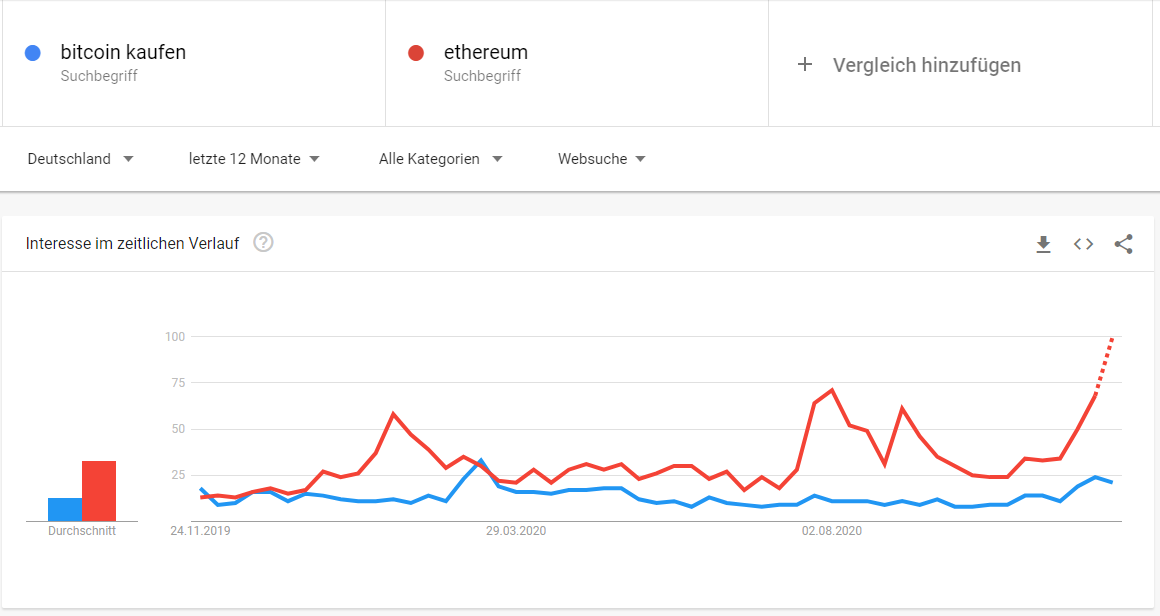Click the plus icon to add comparison

click(x=805, y=65)
